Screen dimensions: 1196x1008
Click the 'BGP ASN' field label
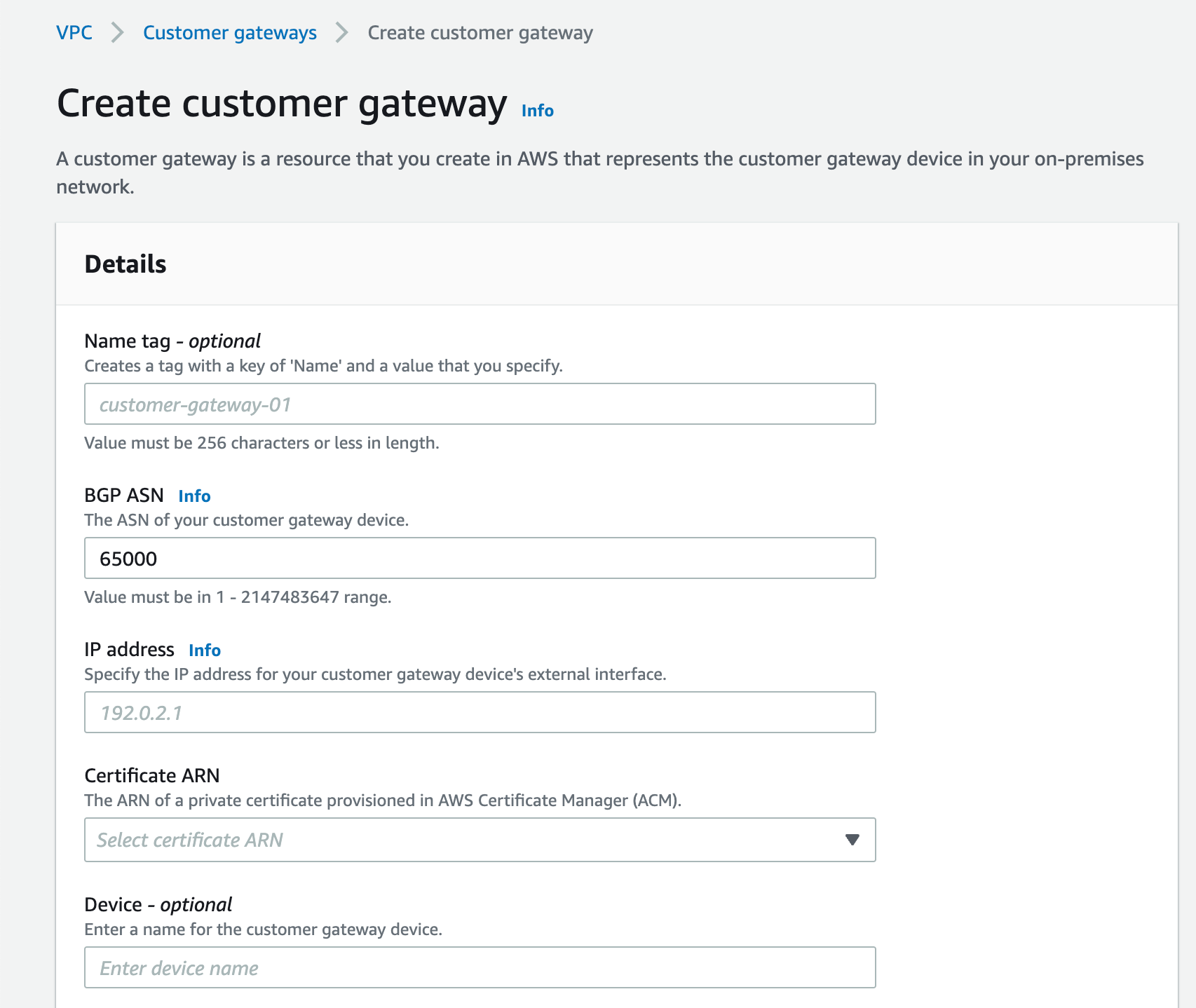tap(124, 496)
